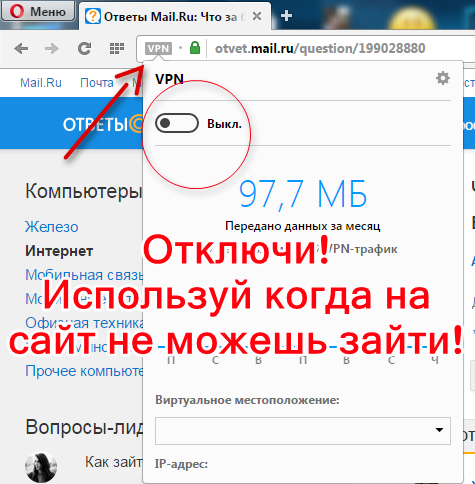
Task: Click the green padlock security icon
Action: [195, 48]
